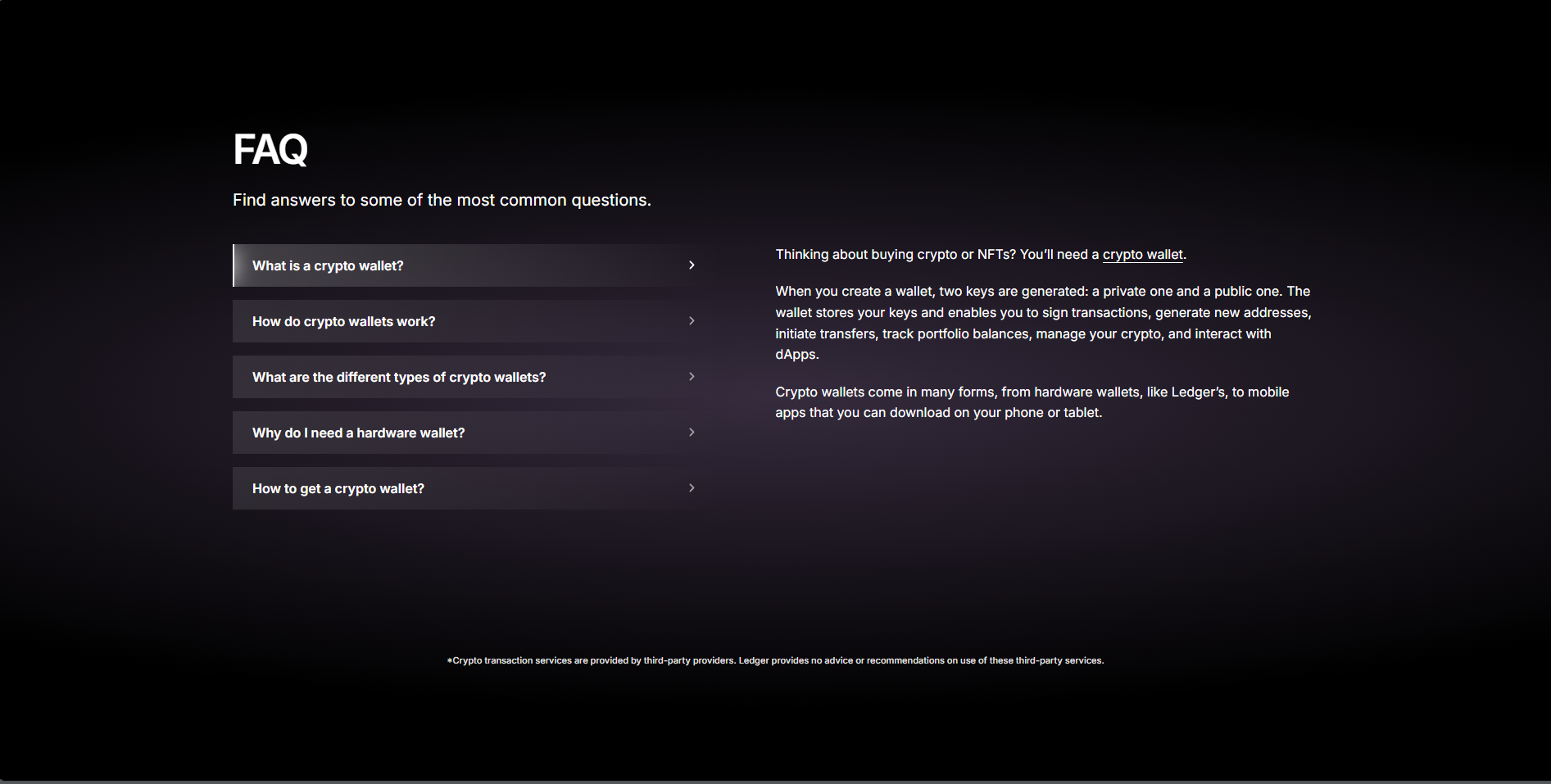Click the FAQ heading
Image resolution: width=1551 pixels, height=784 pixels.
pyautogui.click(x=270, y=150)
